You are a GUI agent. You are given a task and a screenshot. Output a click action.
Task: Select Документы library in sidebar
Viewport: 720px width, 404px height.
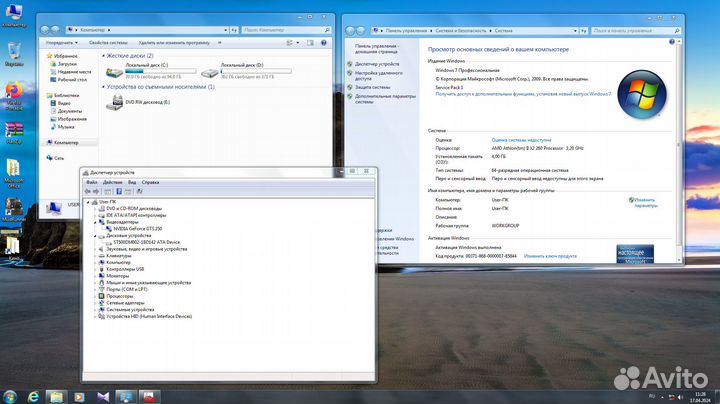[x=69, y=111]
